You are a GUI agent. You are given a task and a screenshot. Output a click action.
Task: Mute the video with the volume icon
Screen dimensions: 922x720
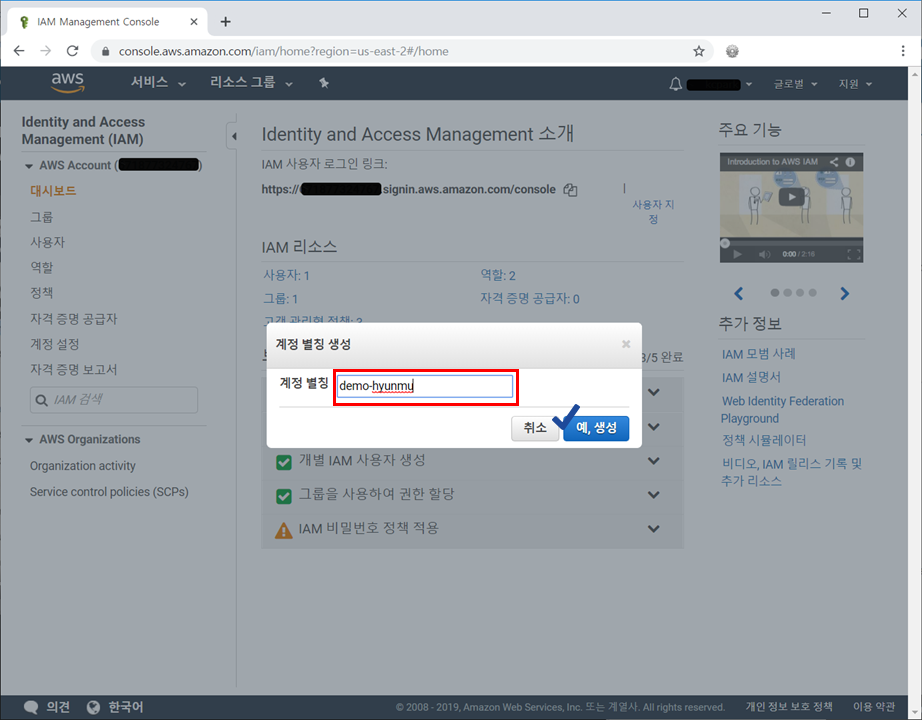pos(764,254)
